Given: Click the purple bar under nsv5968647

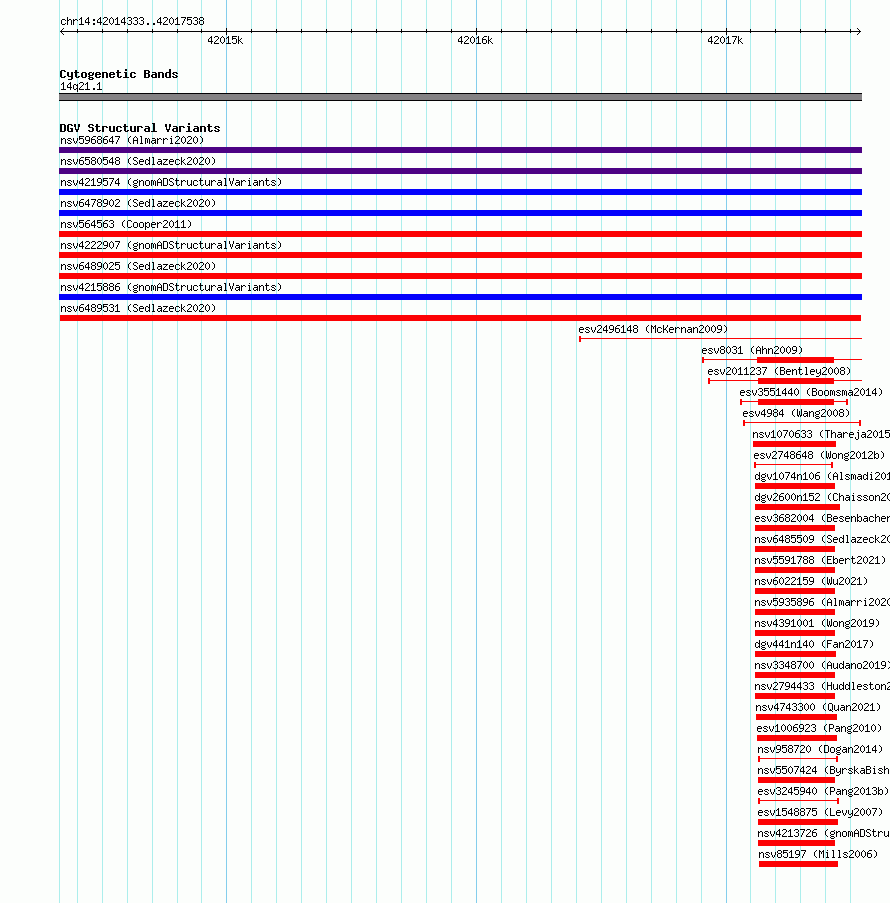Looking at the screenshot, I should pyautogui.click(x=460, y=150).
